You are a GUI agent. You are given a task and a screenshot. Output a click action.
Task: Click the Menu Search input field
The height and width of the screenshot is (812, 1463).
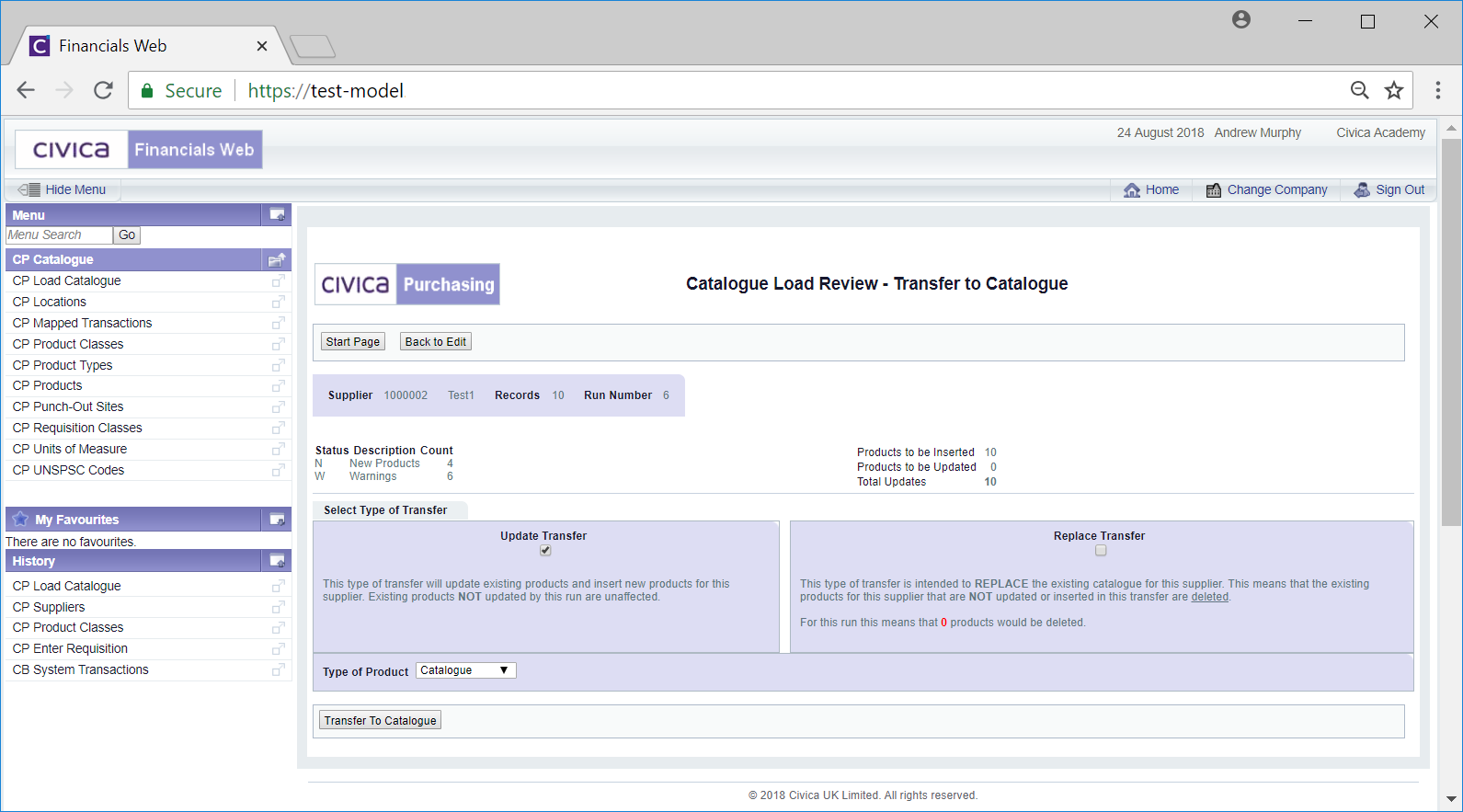59,235
